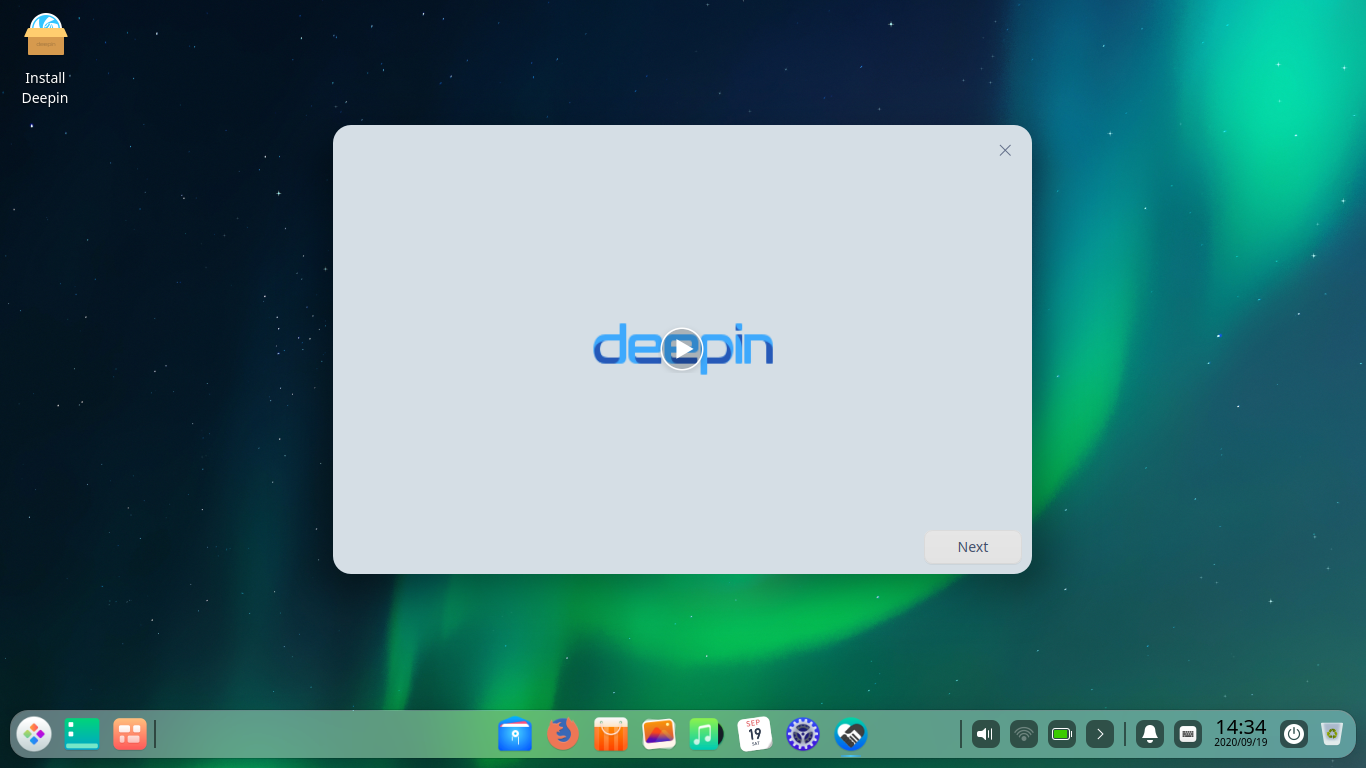
Task: Launch the Music player
Action: tap(705, 734)
